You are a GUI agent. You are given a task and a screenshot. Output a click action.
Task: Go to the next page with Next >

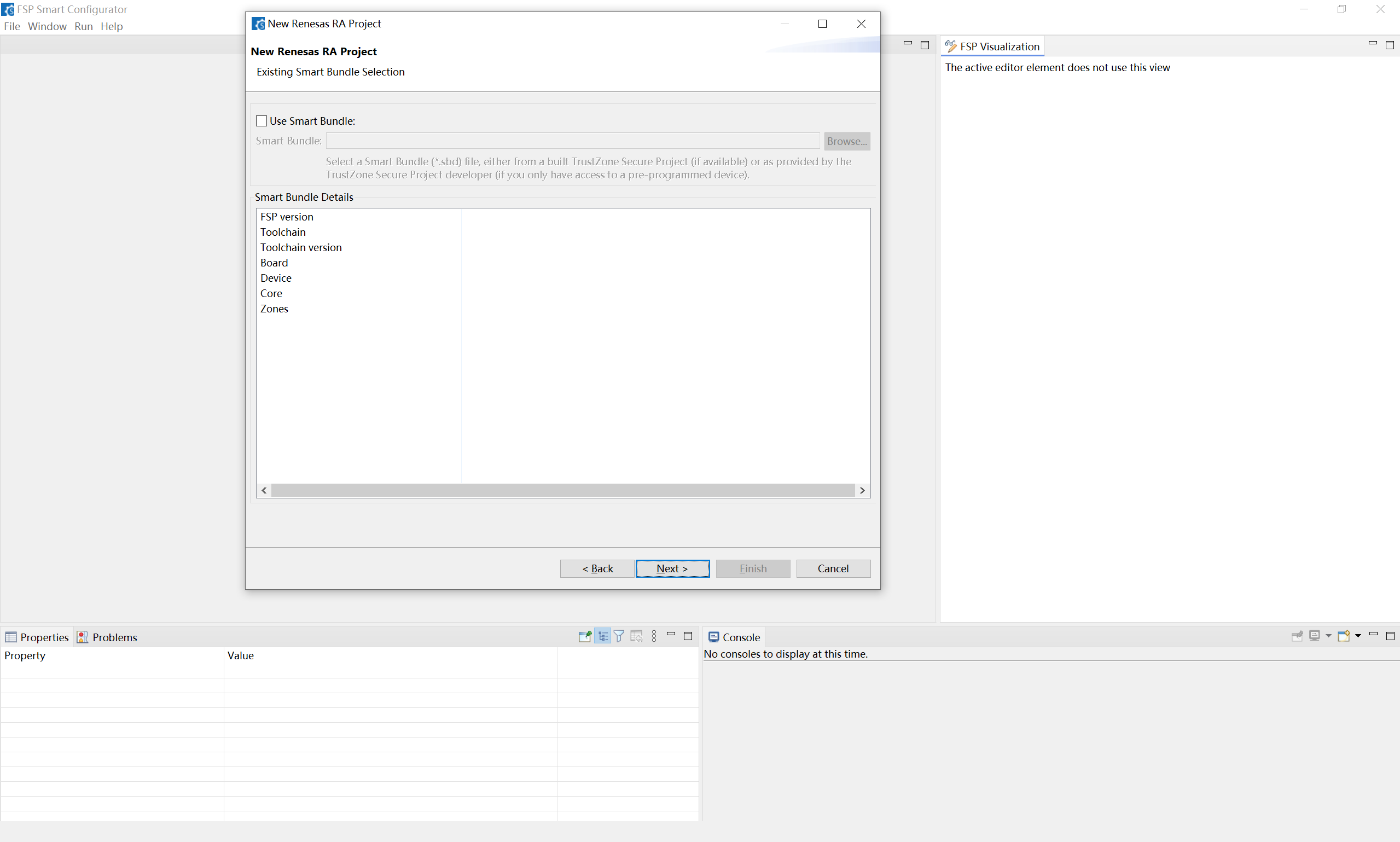click(672, 568)
